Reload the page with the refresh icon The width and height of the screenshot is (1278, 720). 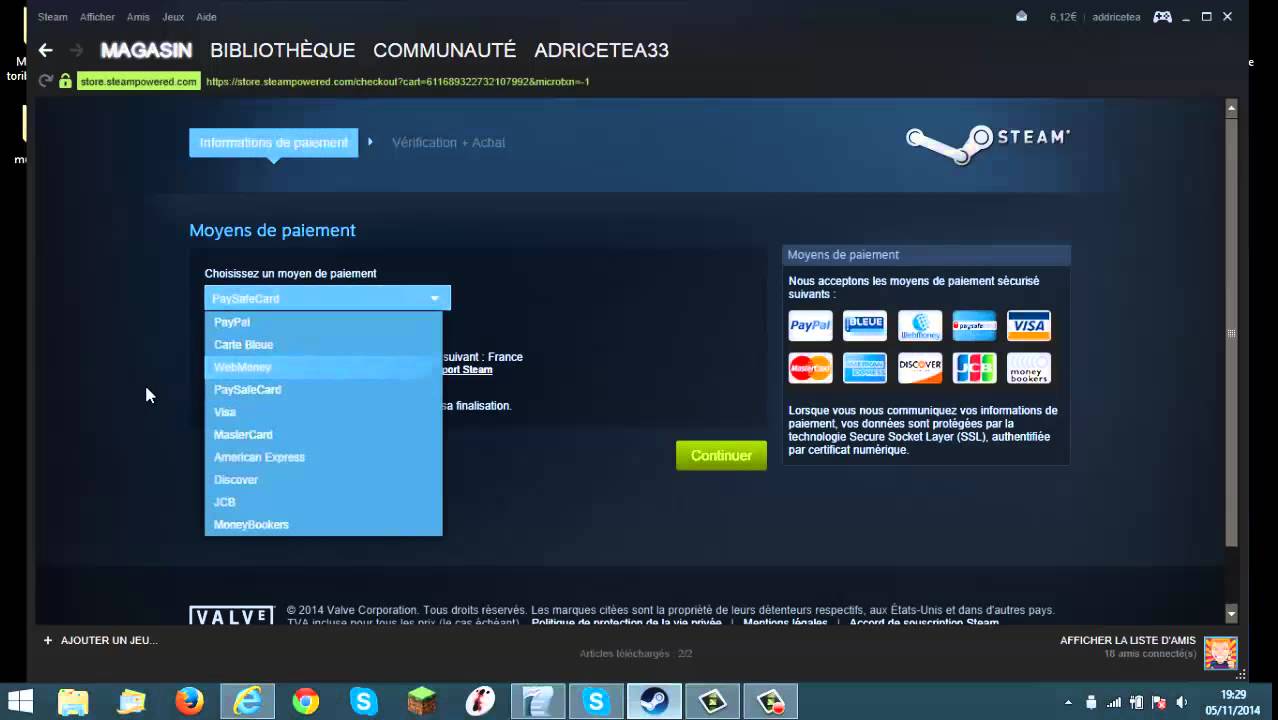coord(45,81)
